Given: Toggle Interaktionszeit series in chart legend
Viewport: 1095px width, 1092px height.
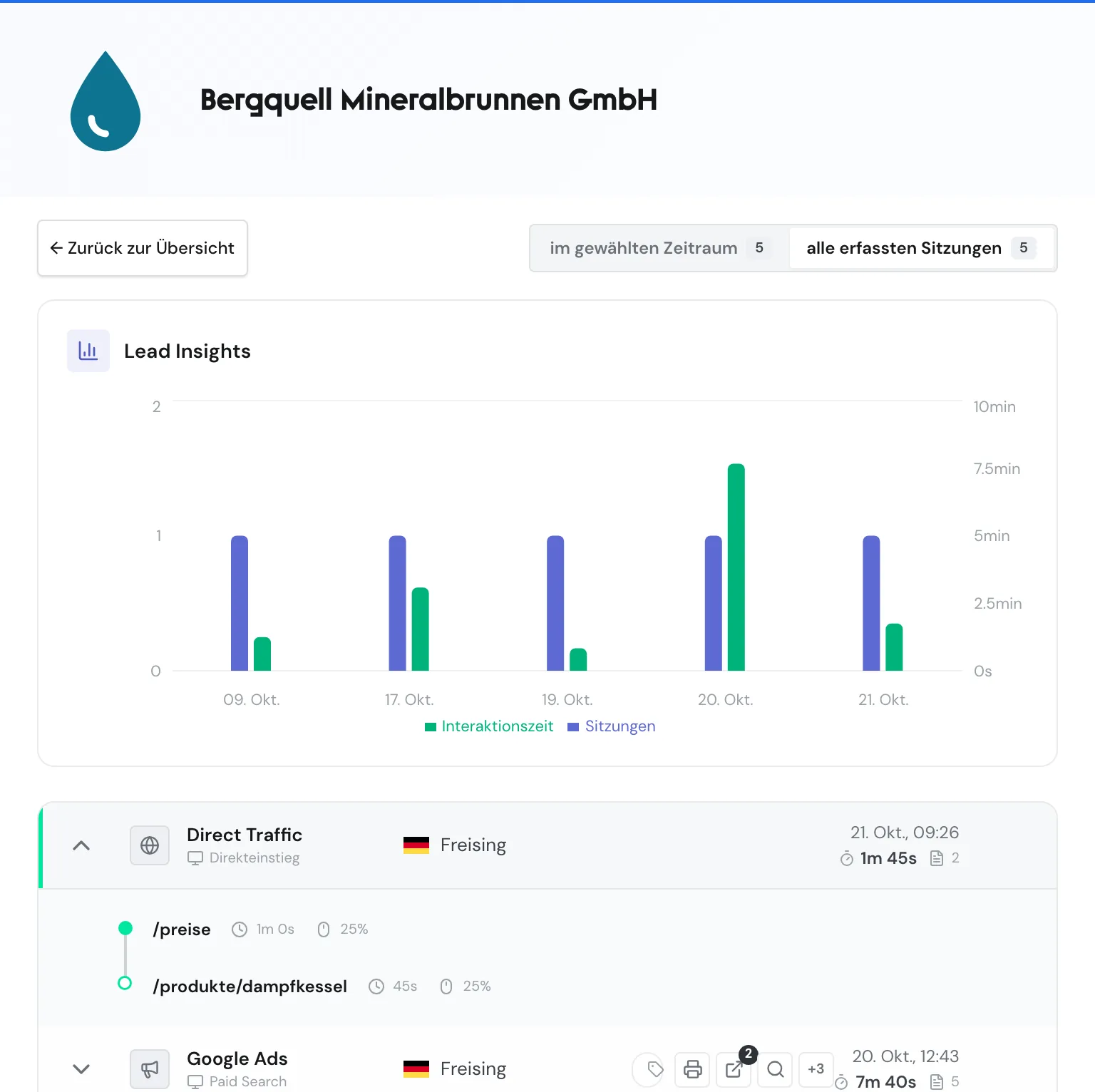Looking at the screenshot, I should (x=489, y=726).
